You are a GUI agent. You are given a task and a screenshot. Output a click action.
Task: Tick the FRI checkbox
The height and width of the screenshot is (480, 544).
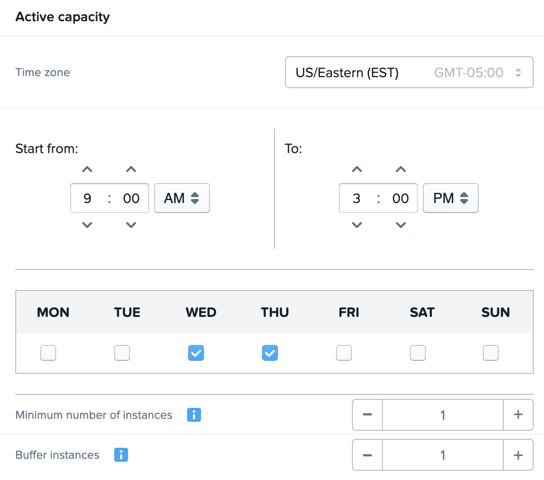point(344,353)
